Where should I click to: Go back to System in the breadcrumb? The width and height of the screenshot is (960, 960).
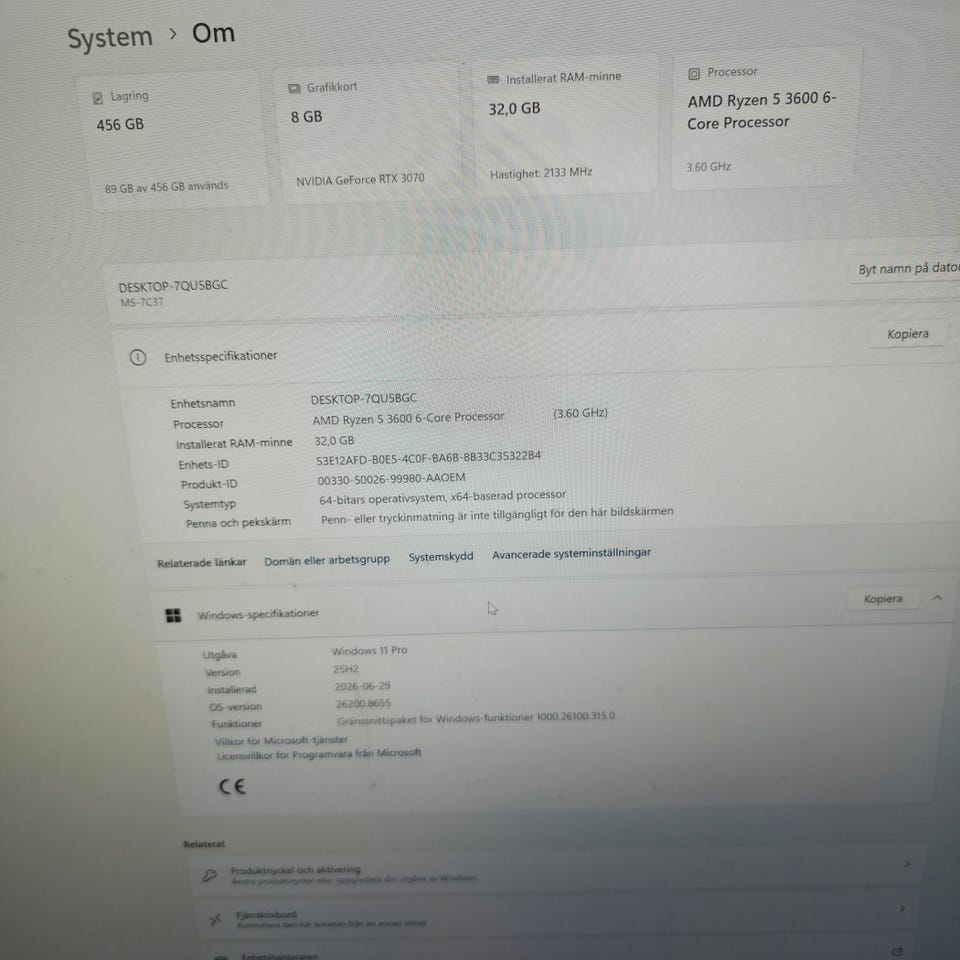[x=110, y=38]
